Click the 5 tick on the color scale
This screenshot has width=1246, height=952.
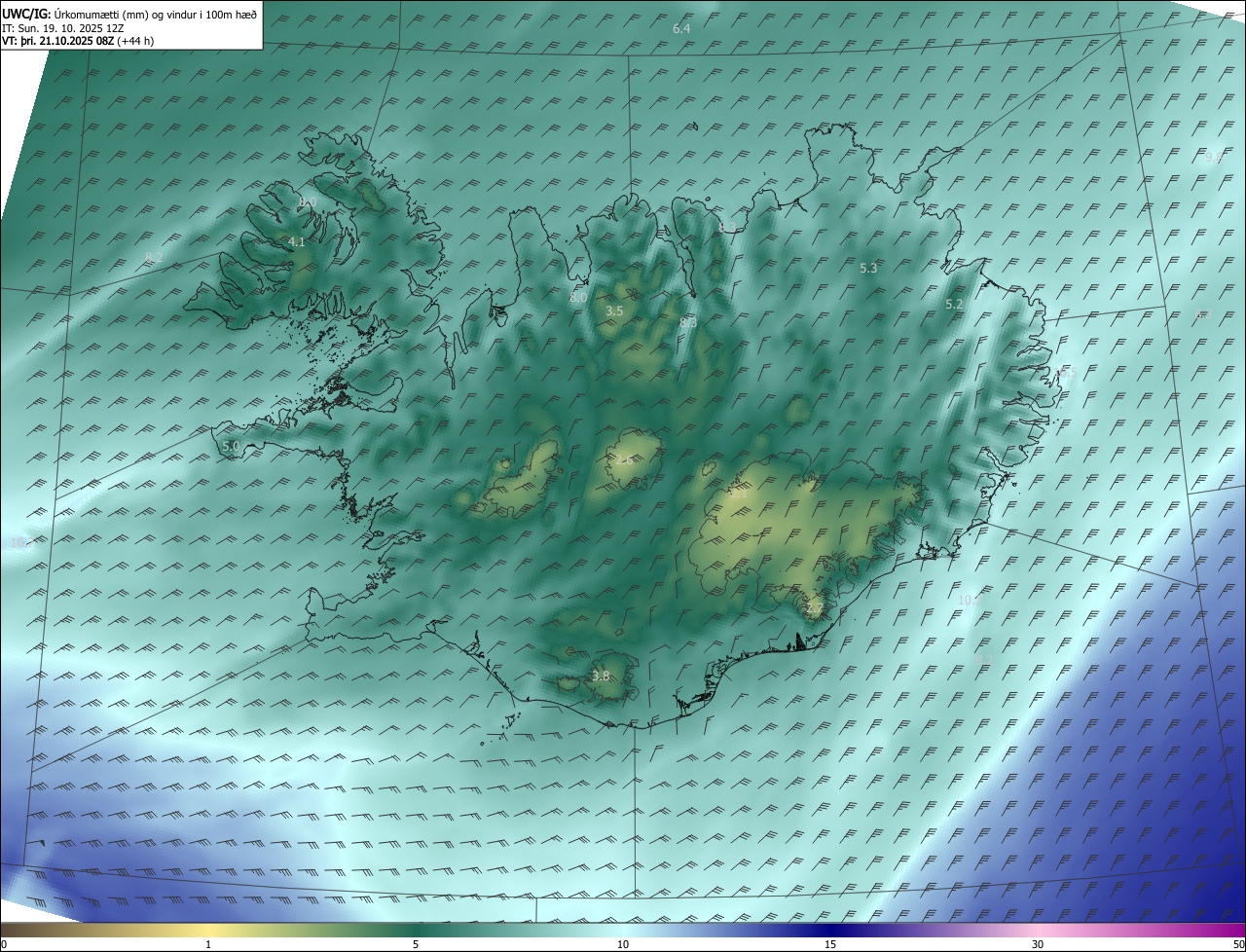click(x=416, y=944)
